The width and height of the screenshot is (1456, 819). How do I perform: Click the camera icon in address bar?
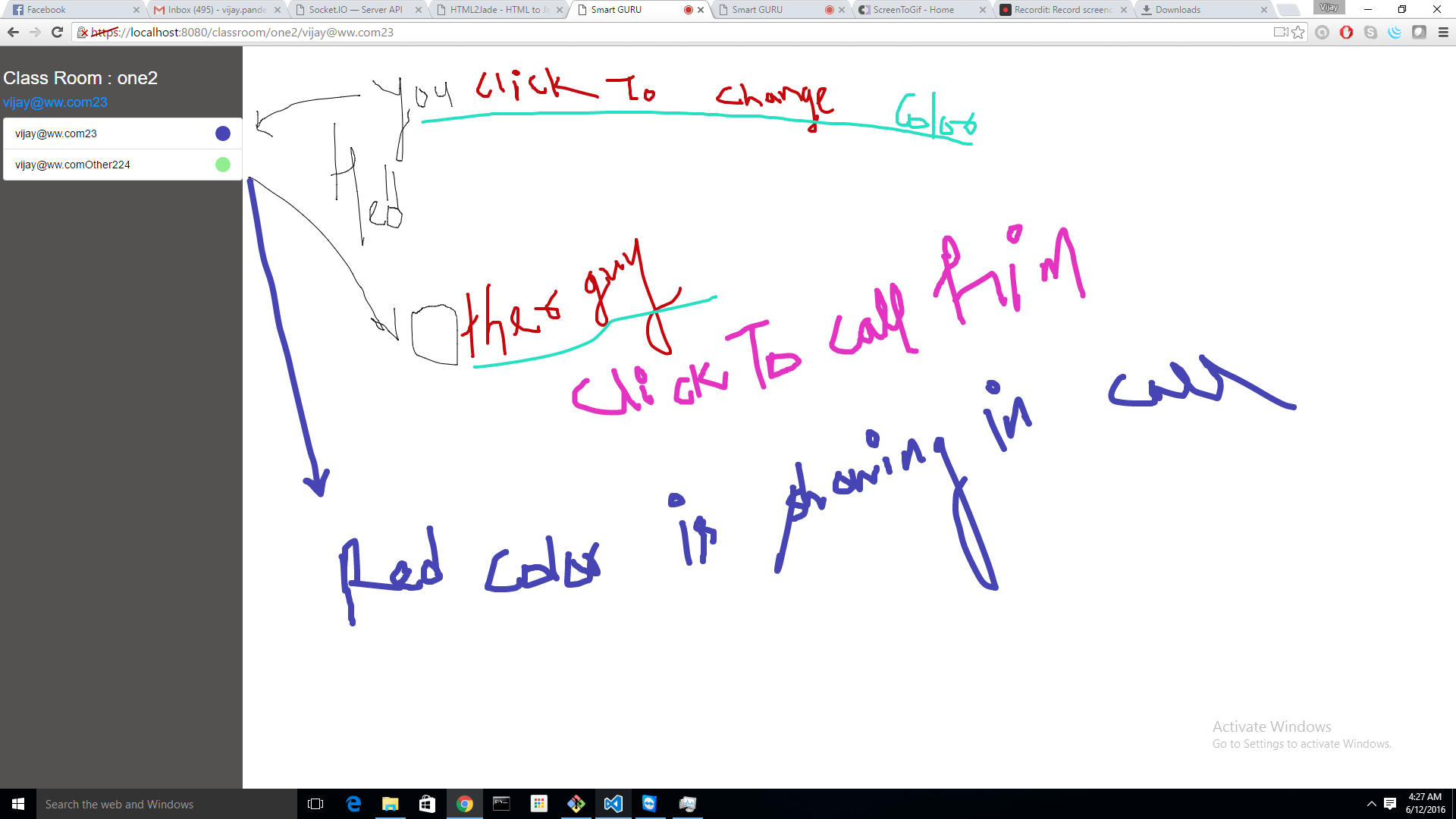[x=1281, y=32]
